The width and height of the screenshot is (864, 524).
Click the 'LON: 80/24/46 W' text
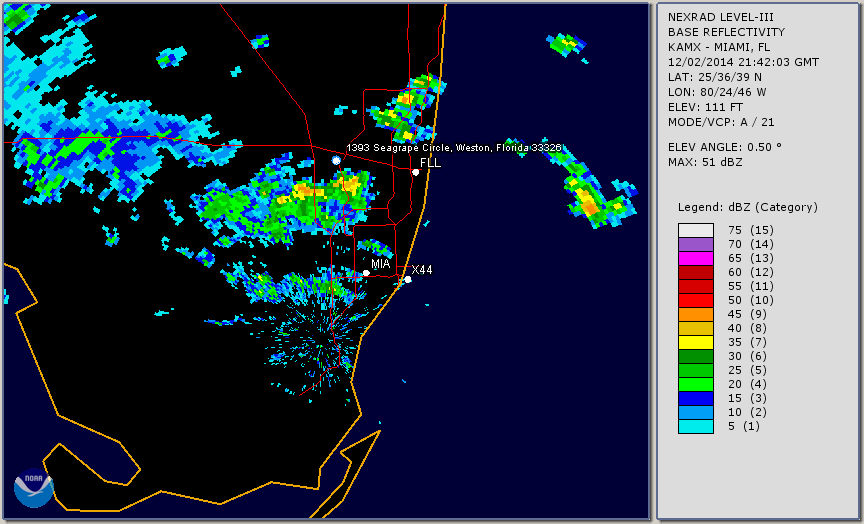coord(717,92)
